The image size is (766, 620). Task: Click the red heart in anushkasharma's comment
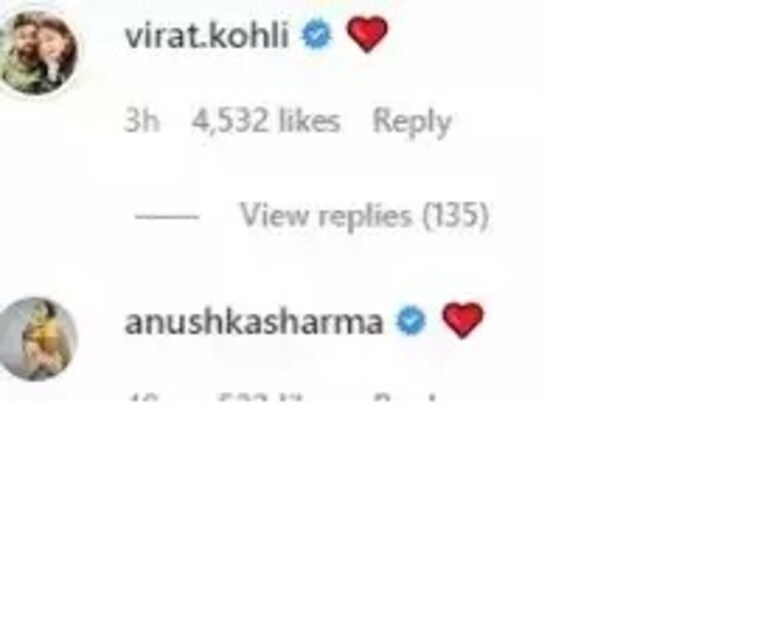(x=463, y=320)
